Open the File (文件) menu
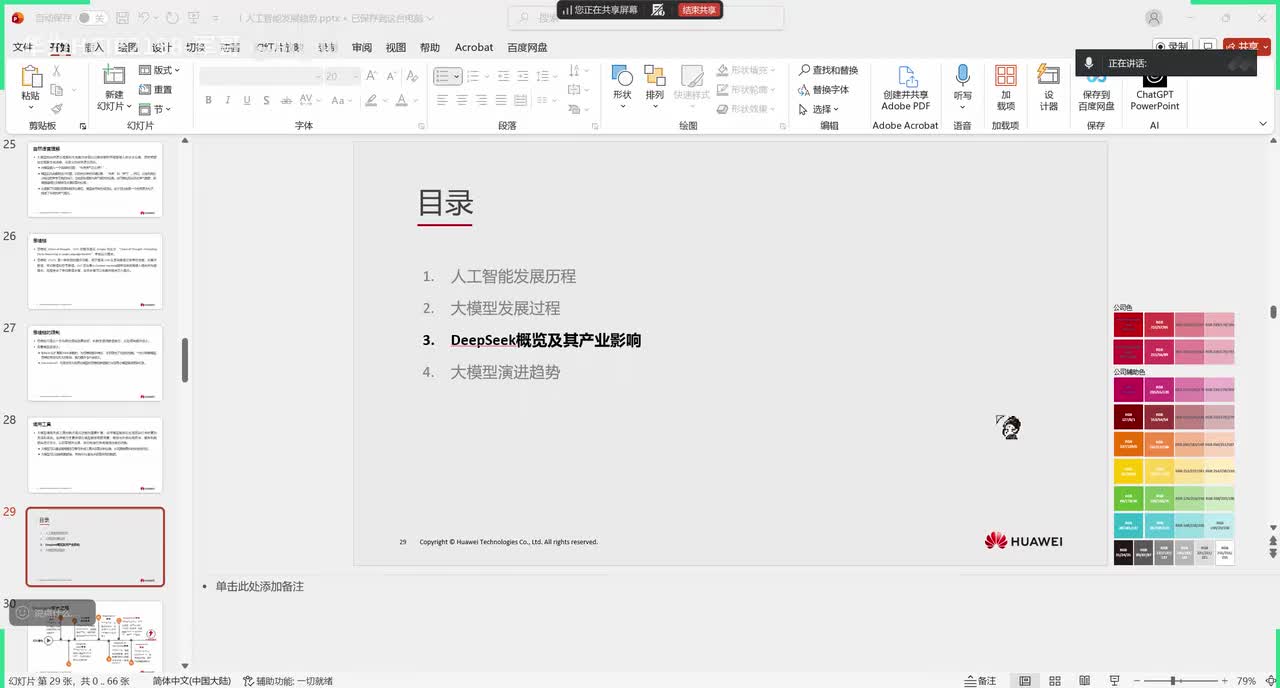Screen dimensions: 1280x688 (x=23, y=47)
